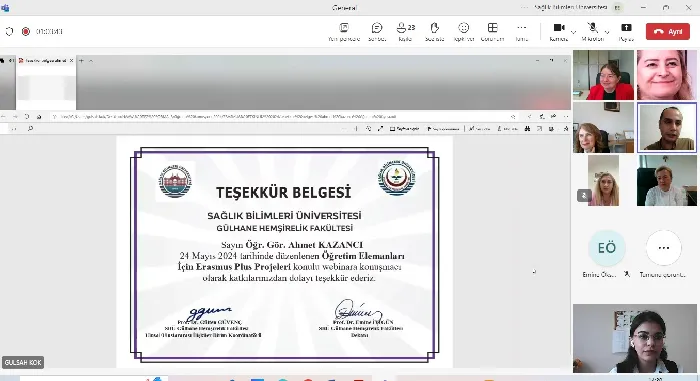The image size is (700, 381).
Task: Open the Paylaş share content icon
Action: pos(626,28)
